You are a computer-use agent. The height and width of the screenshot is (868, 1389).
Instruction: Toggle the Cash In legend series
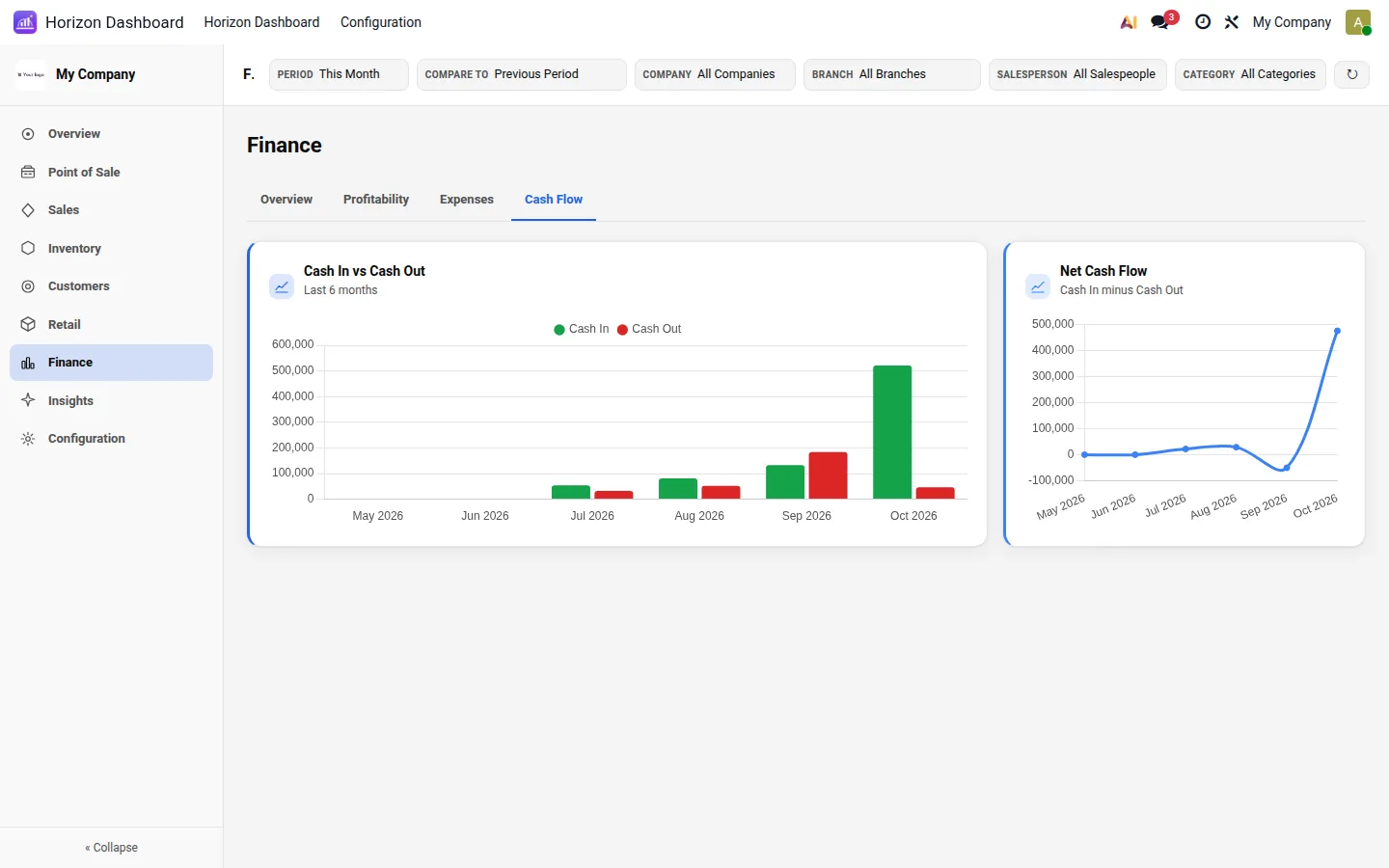[582, 329]
